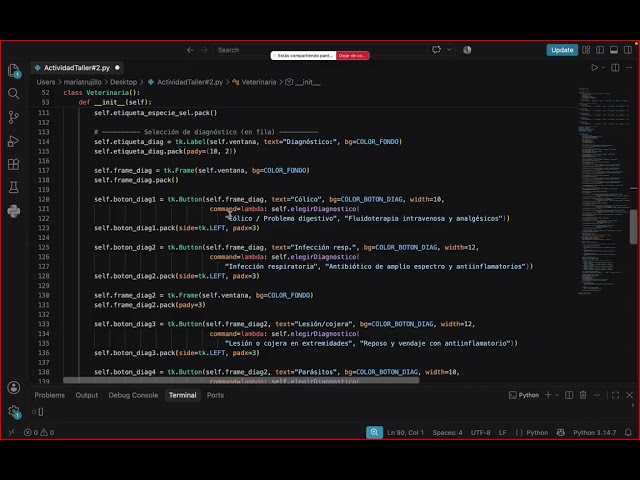Viewport: 640px width, 480px height.
Task: Open Customize Layout icon
Action: click(x=586, y=50)
